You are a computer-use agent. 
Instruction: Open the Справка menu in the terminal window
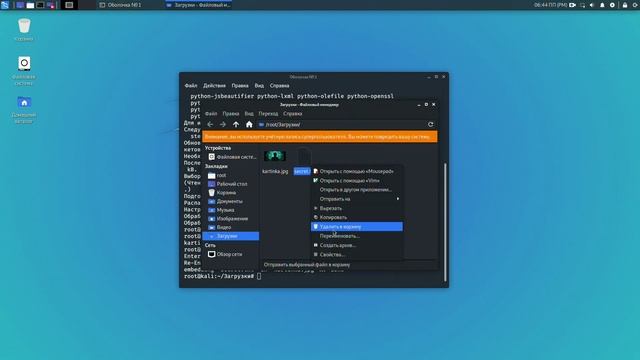coord(279,86)
